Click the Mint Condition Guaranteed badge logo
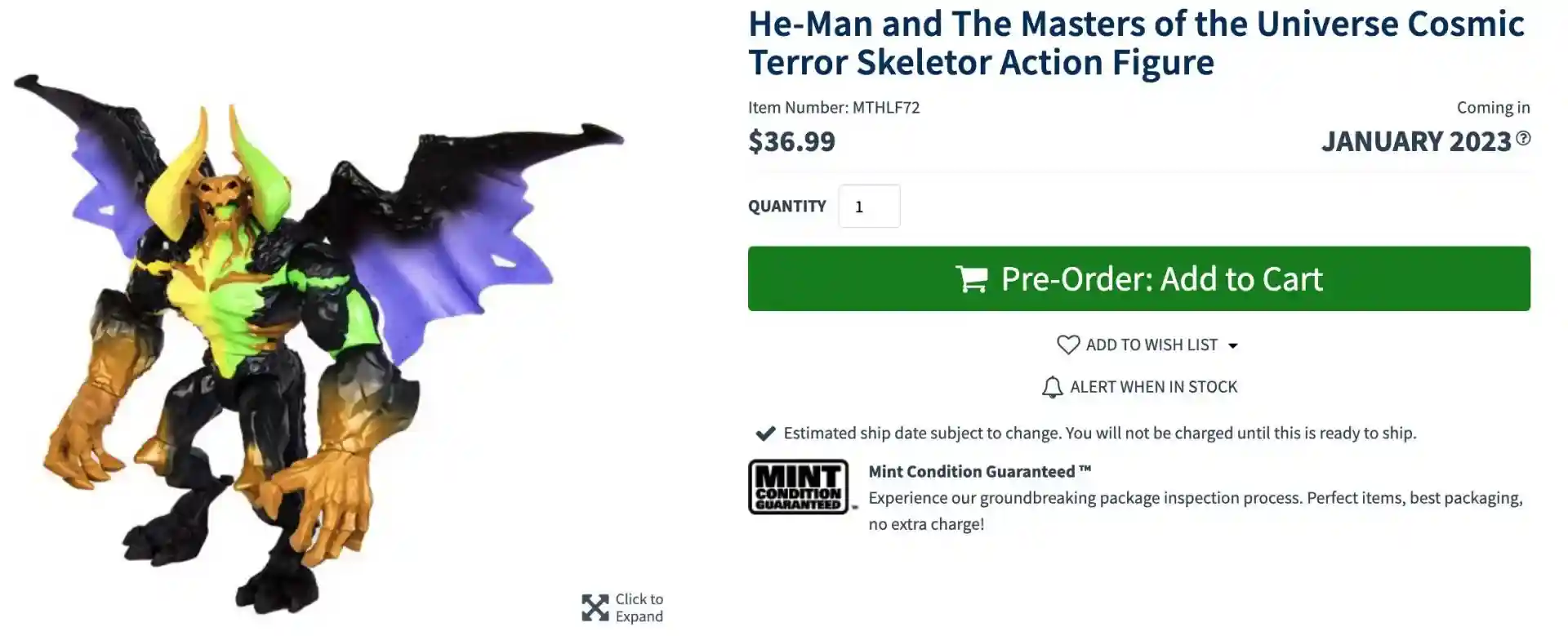Viewport: 1568px width, 636px height. tap(798, 487)
